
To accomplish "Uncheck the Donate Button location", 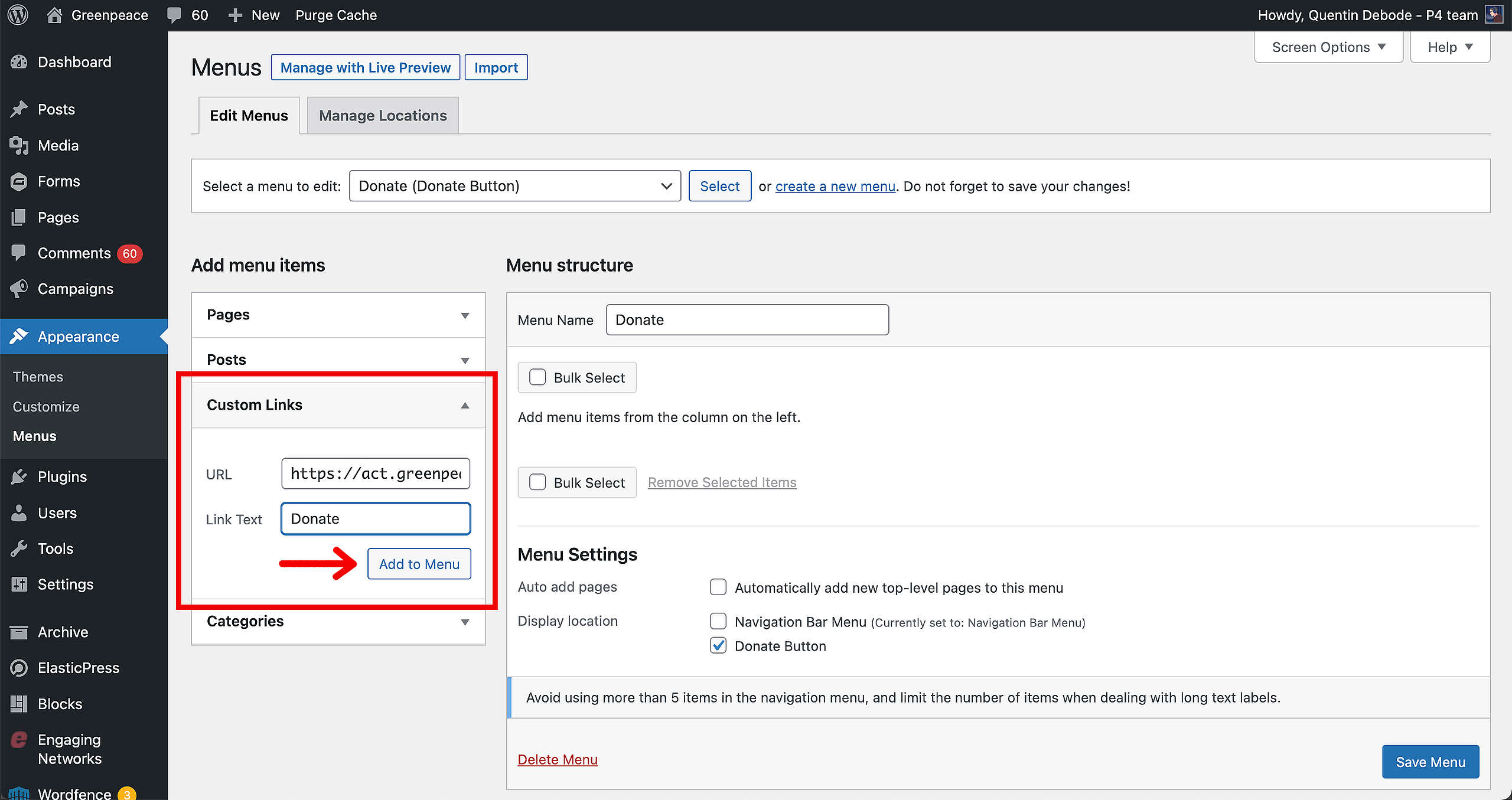I will coord(718,645).
